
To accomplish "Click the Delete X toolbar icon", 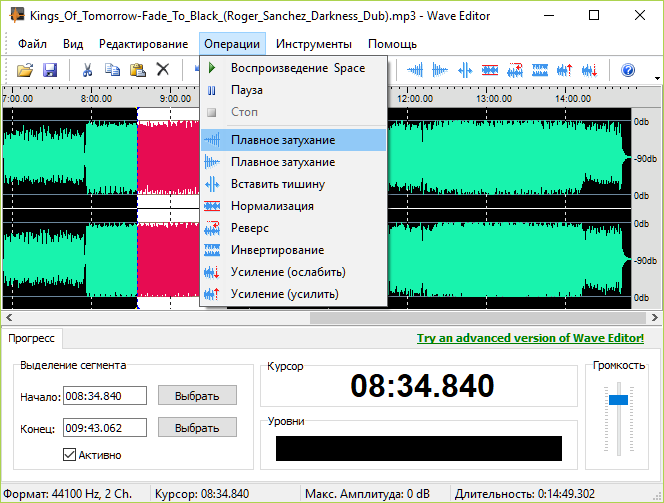I will pyautogui.click(x=163, y=69).
